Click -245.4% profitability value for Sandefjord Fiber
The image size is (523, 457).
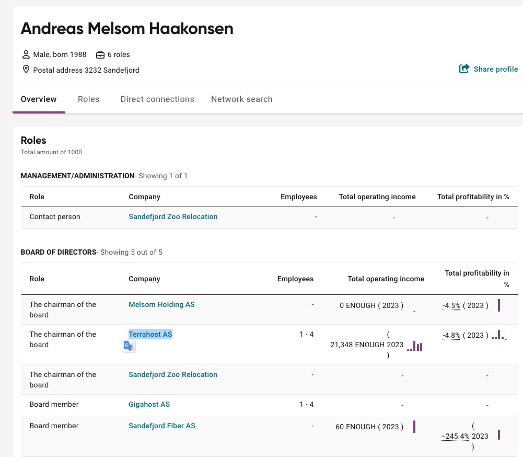point(455,436)
